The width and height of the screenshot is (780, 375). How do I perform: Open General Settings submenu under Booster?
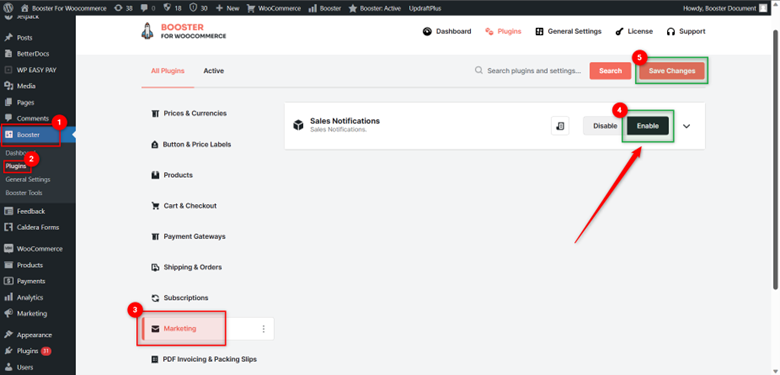(28, 180)
